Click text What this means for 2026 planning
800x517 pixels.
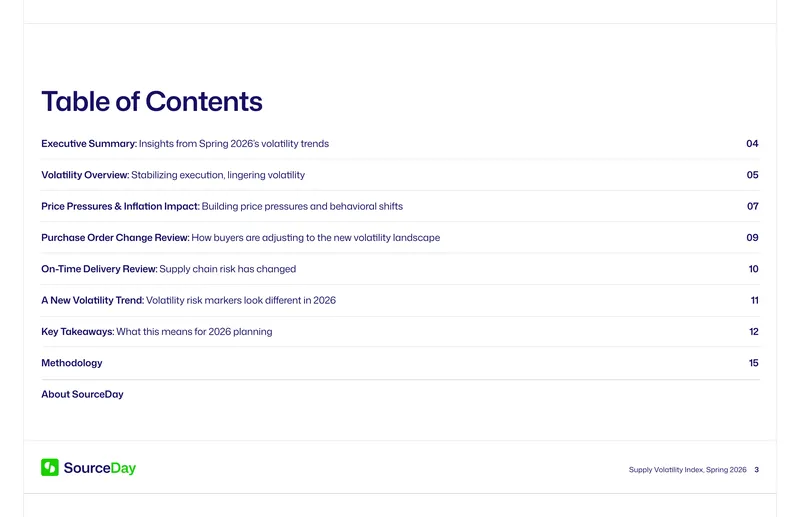[194, 332]
